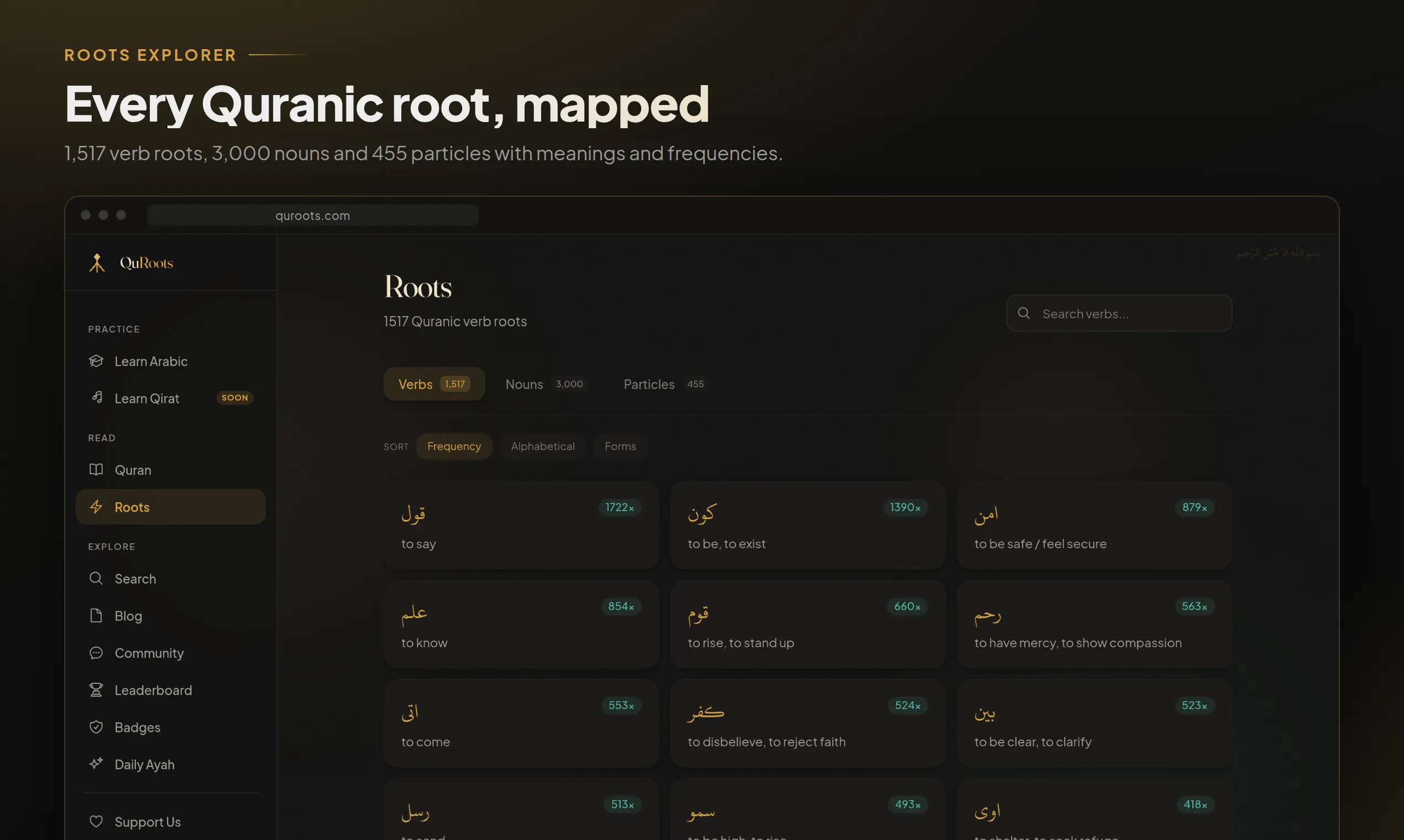Focus the Search verbs input field
Screen dimensions: 1404x840
click(1119, 313)
